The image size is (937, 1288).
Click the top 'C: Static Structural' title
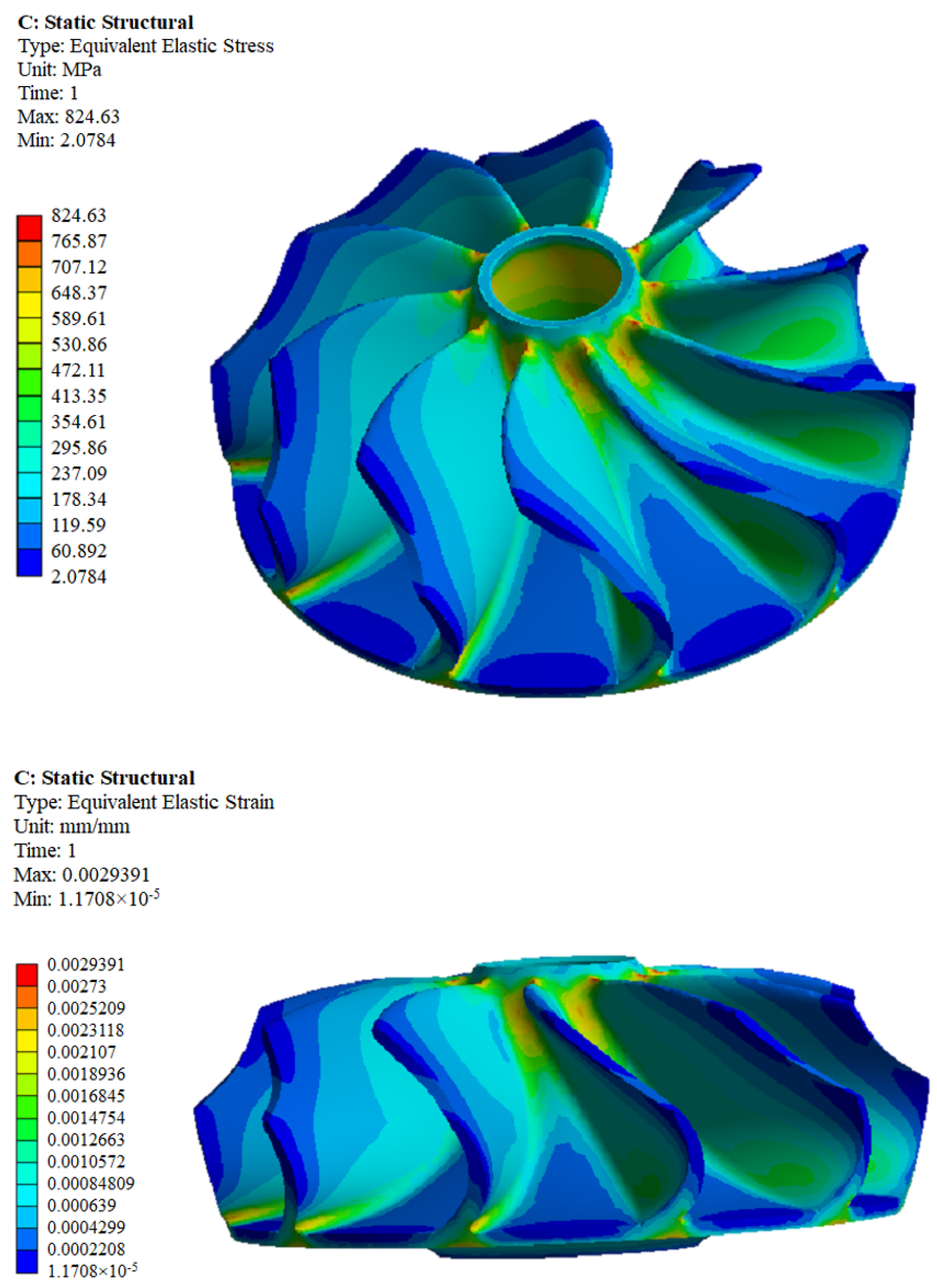point(106,23)
